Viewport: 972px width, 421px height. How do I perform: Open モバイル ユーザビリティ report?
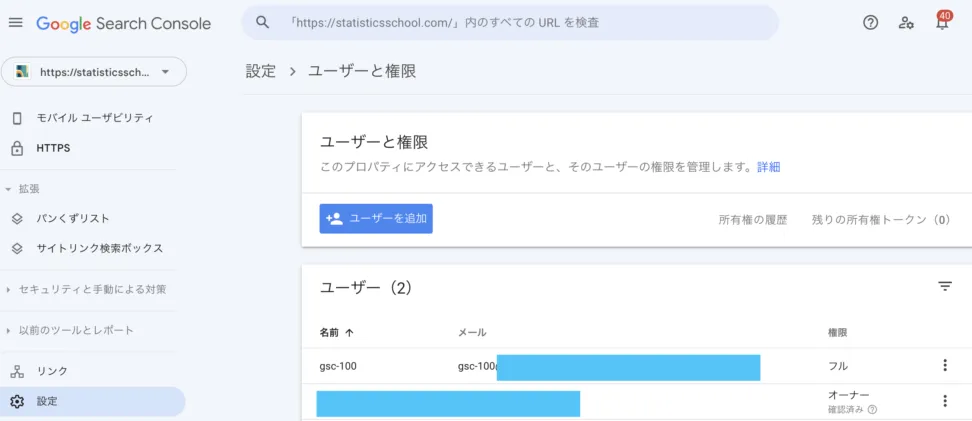coord(94,118)
